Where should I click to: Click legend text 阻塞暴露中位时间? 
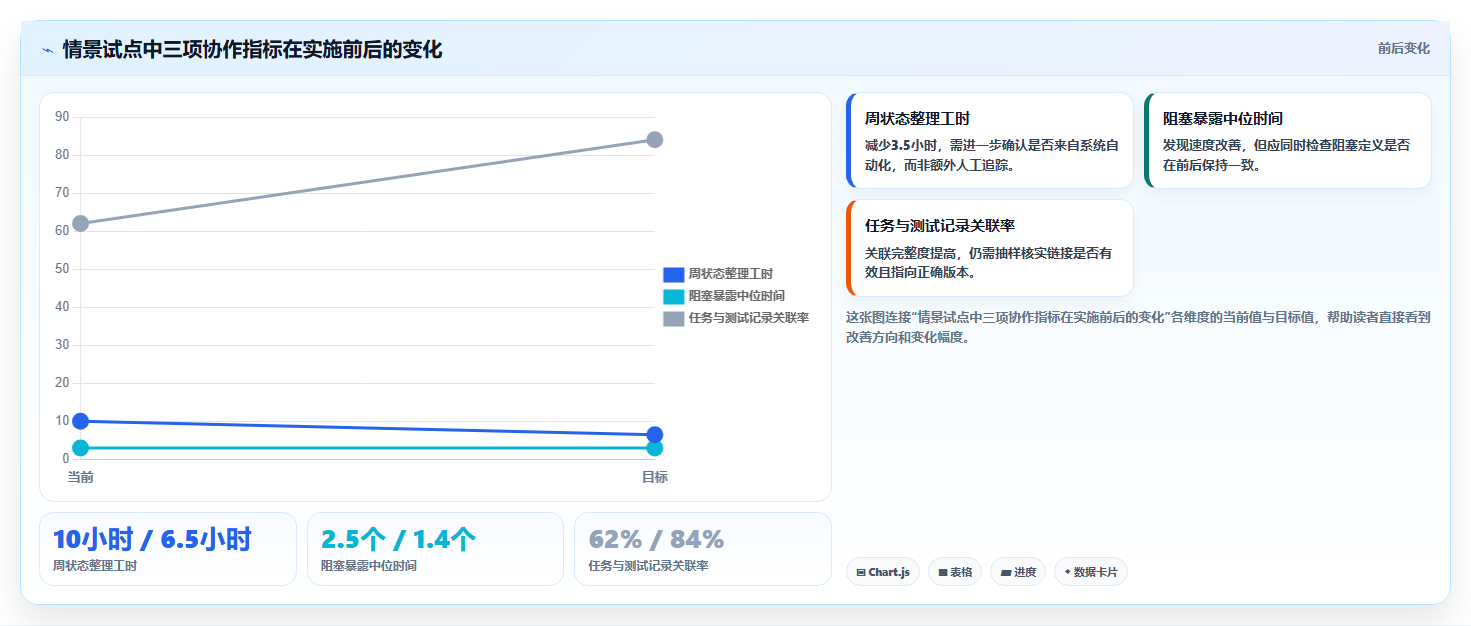736,296
